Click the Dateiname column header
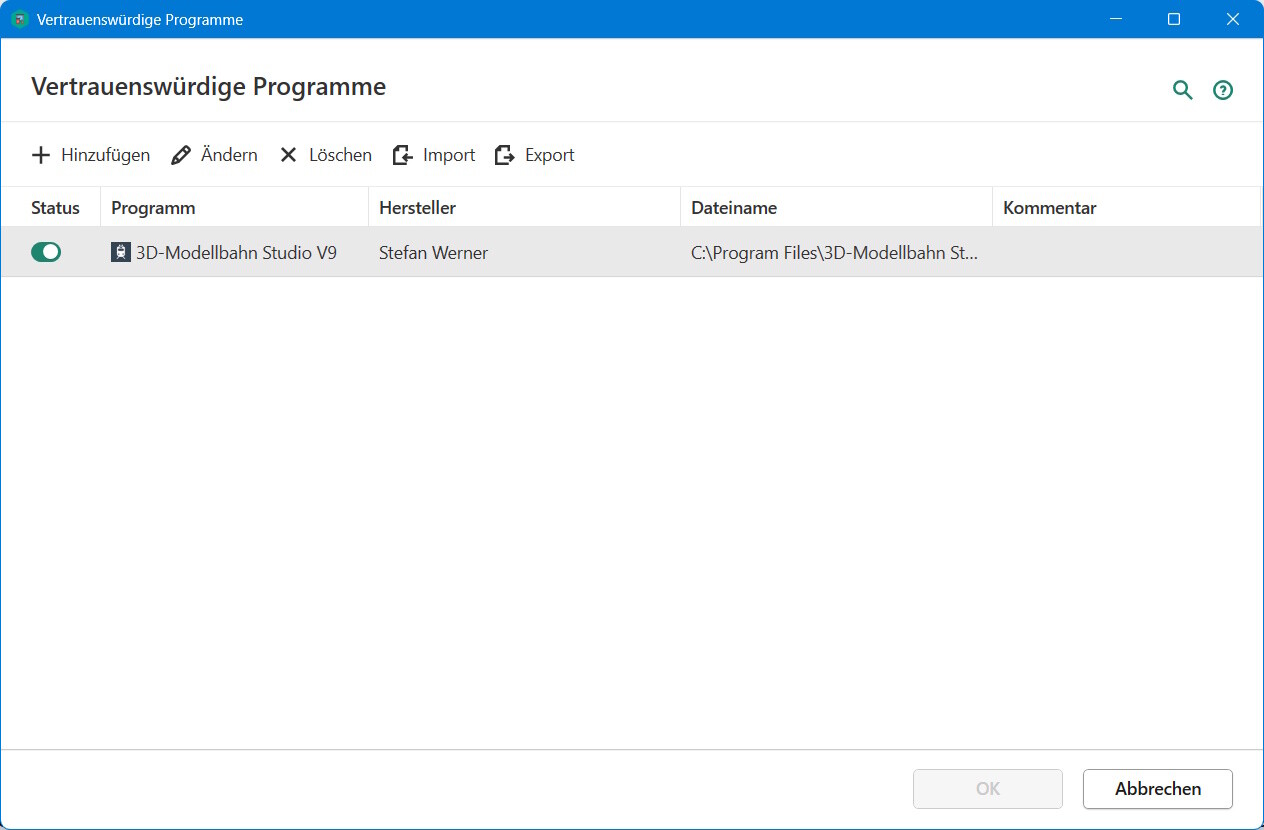This screenshot has height=830, width=1264. tap(734, 208)
